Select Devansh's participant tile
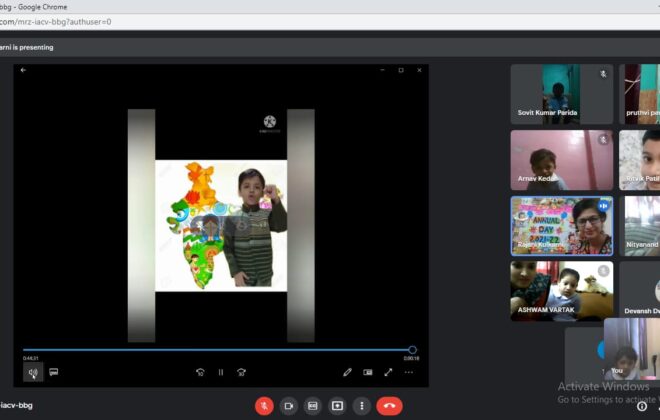Viewport: 660px width, 420px height. (x=639, y=289)
